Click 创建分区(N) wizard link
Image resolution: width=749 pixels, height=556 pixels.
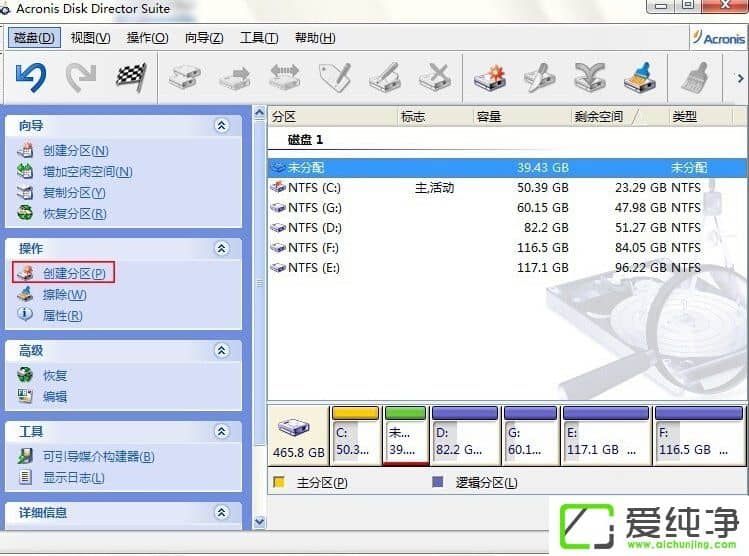point(75,150)
